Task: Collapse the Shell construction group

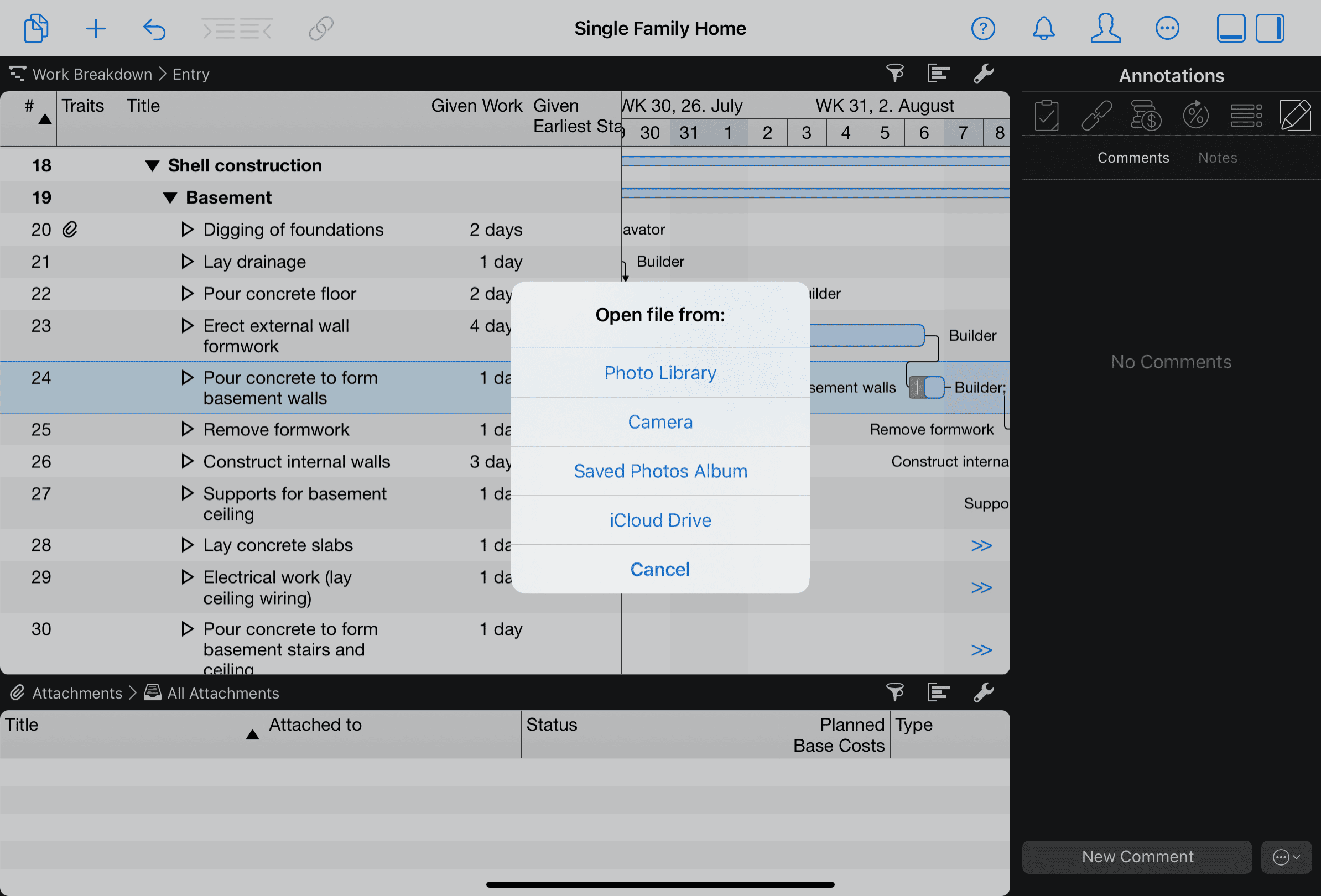Action: pyautogui.click(x=152, y=166)
